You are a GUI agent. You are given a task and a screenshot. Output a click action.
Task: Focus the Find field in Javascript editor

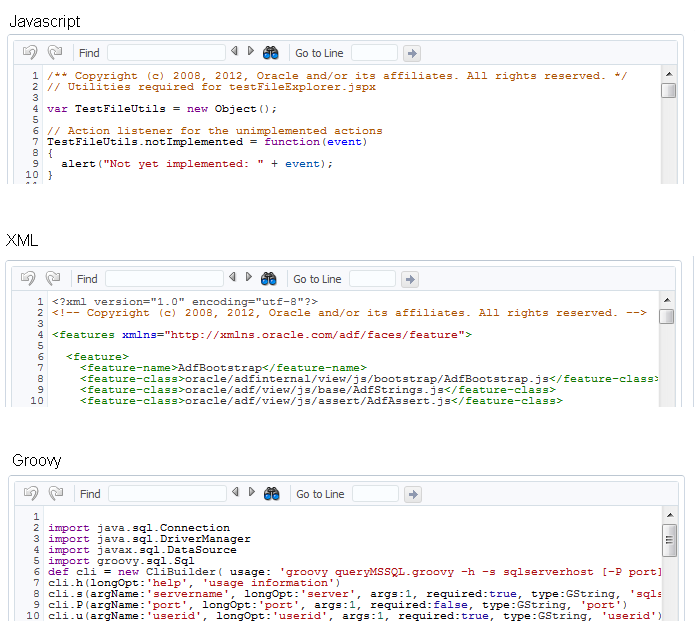(166, 53)
